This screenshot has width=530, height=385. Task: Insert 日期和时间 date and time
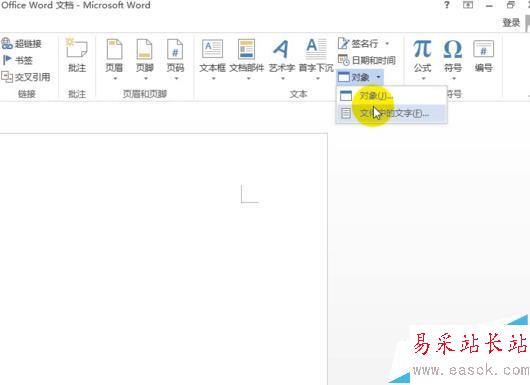click(x=367, y=61)
